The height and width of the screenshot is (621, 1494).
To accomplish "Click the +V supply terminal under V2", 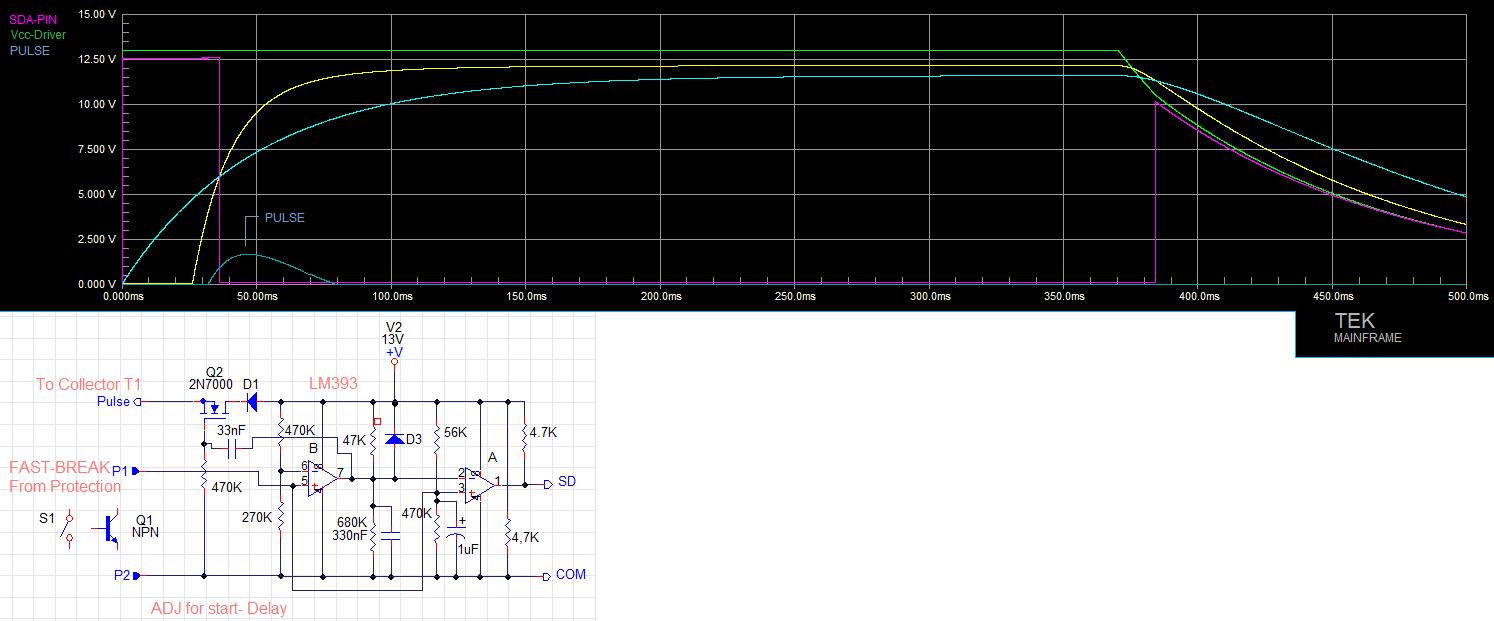I will click(x=394, y=363).
